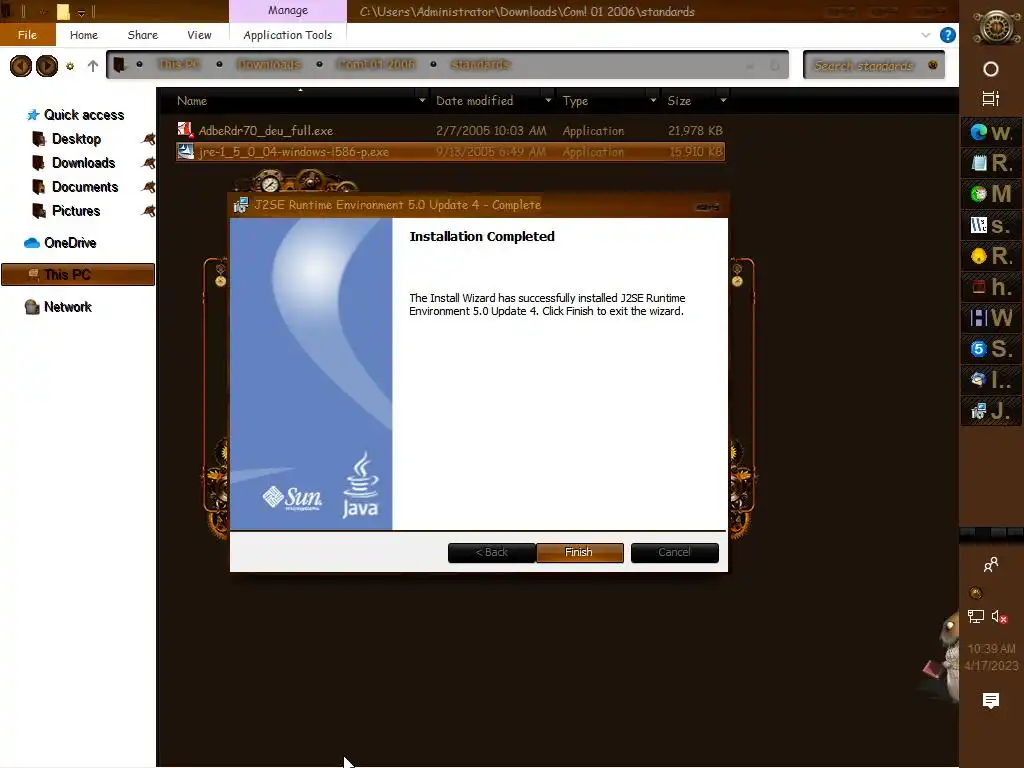1024x768 pixels.
Task: Open the People icon on the taskbar
Action: click(991, 564)
